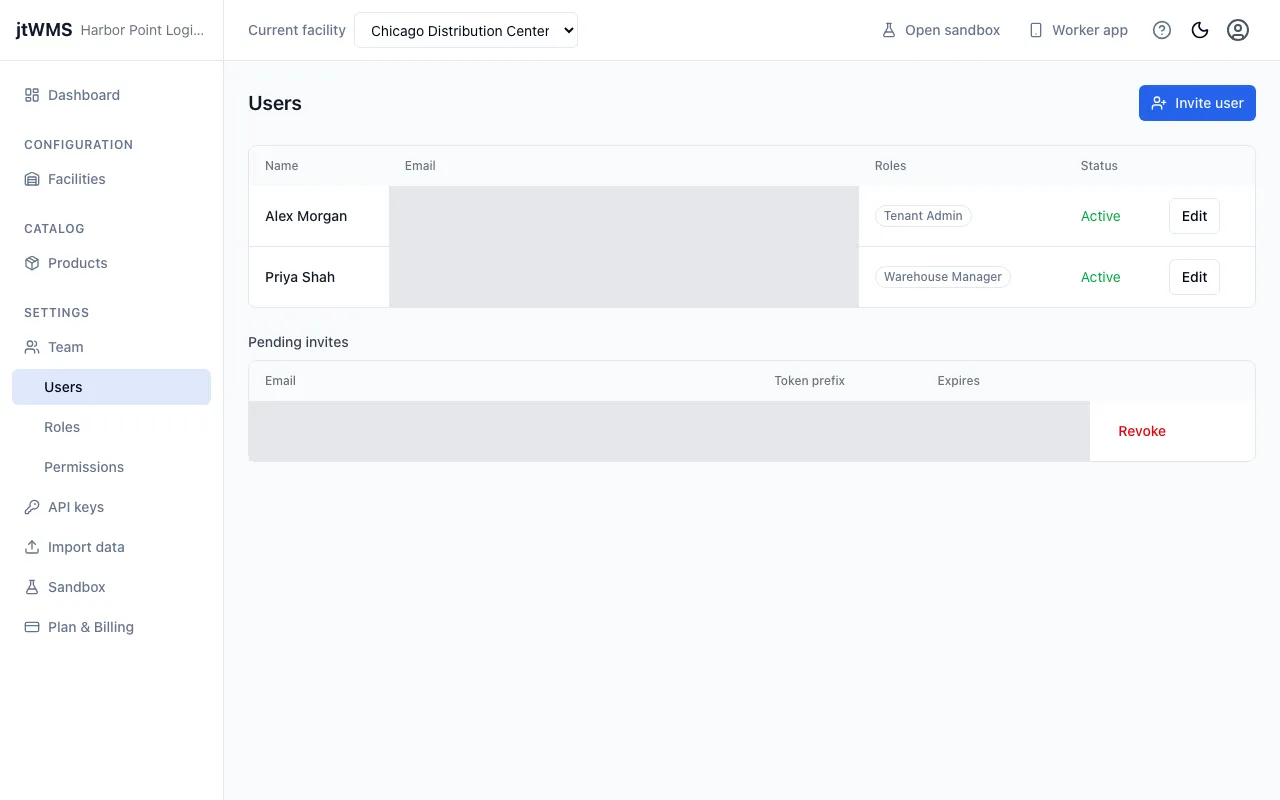Select the Users submenu item
The height and width of the screenshot is (800, 1280).
click(111, 387)
